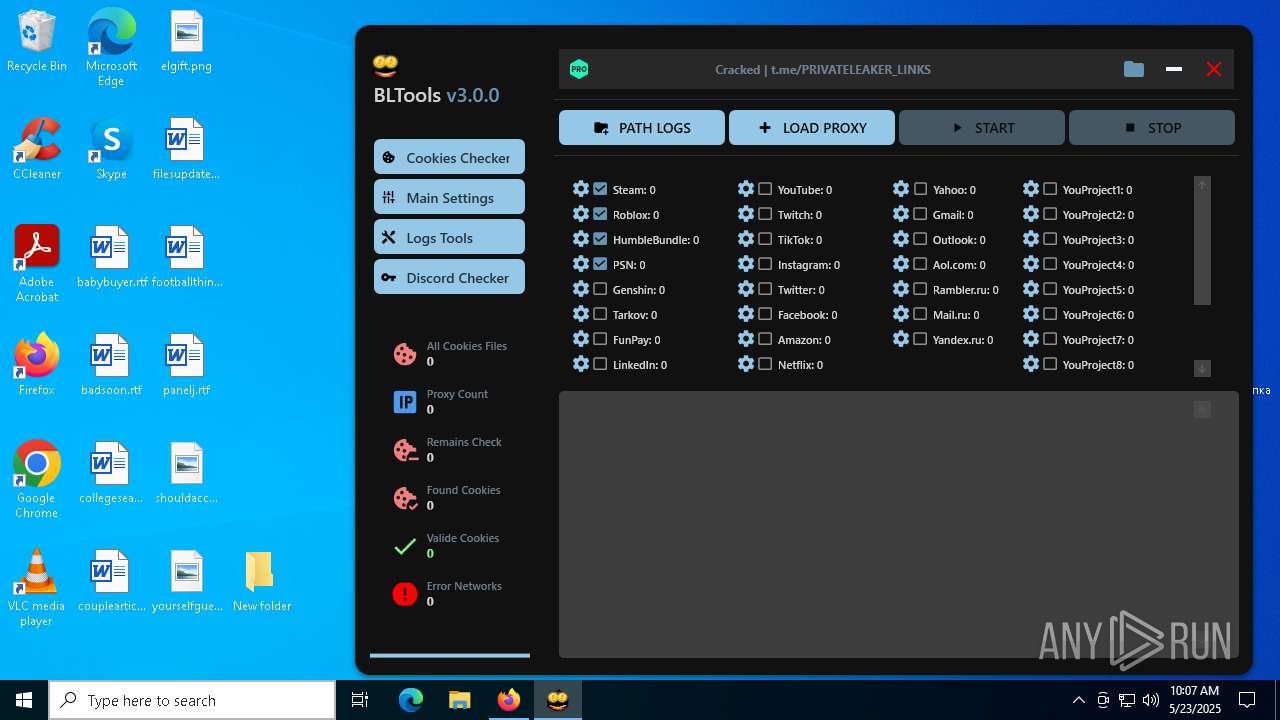Open Microsoft Edge from taskbar
Screen dimensions: 1280x720
point(411,700)
